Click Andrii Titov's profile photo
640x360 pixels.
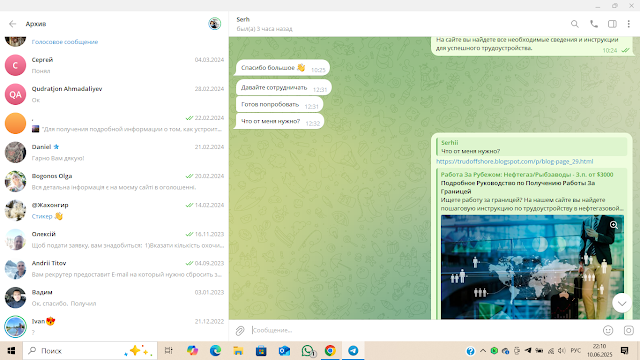[16, 269]
